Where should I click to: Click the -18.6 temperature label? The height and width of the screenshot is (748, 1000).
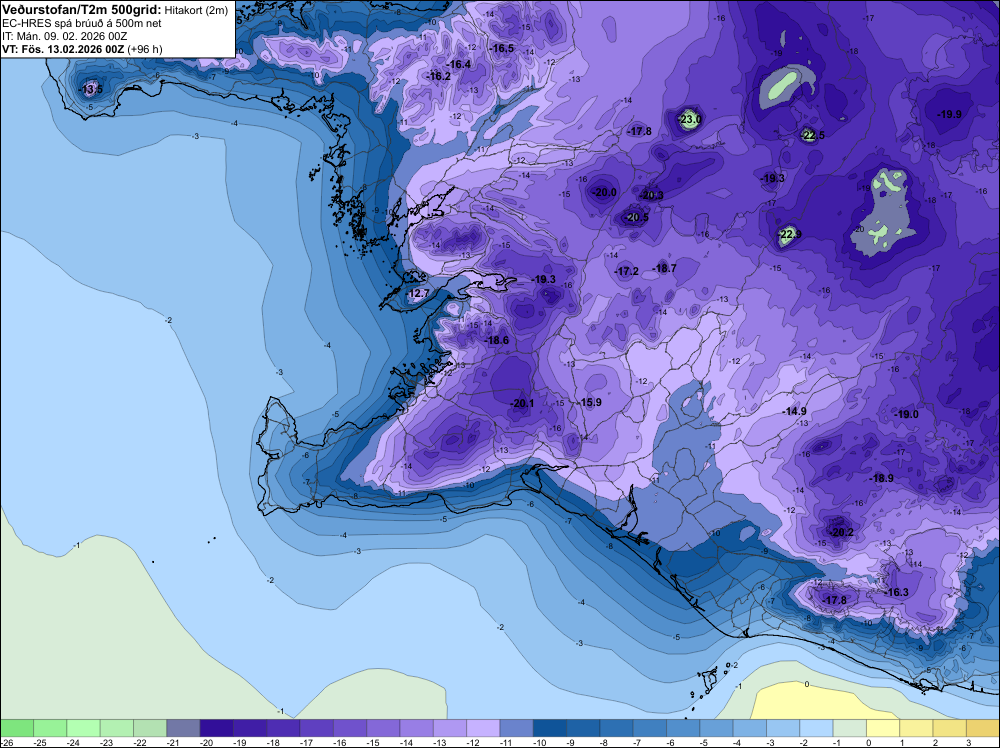pyautogui.click(x=497, y=341)
